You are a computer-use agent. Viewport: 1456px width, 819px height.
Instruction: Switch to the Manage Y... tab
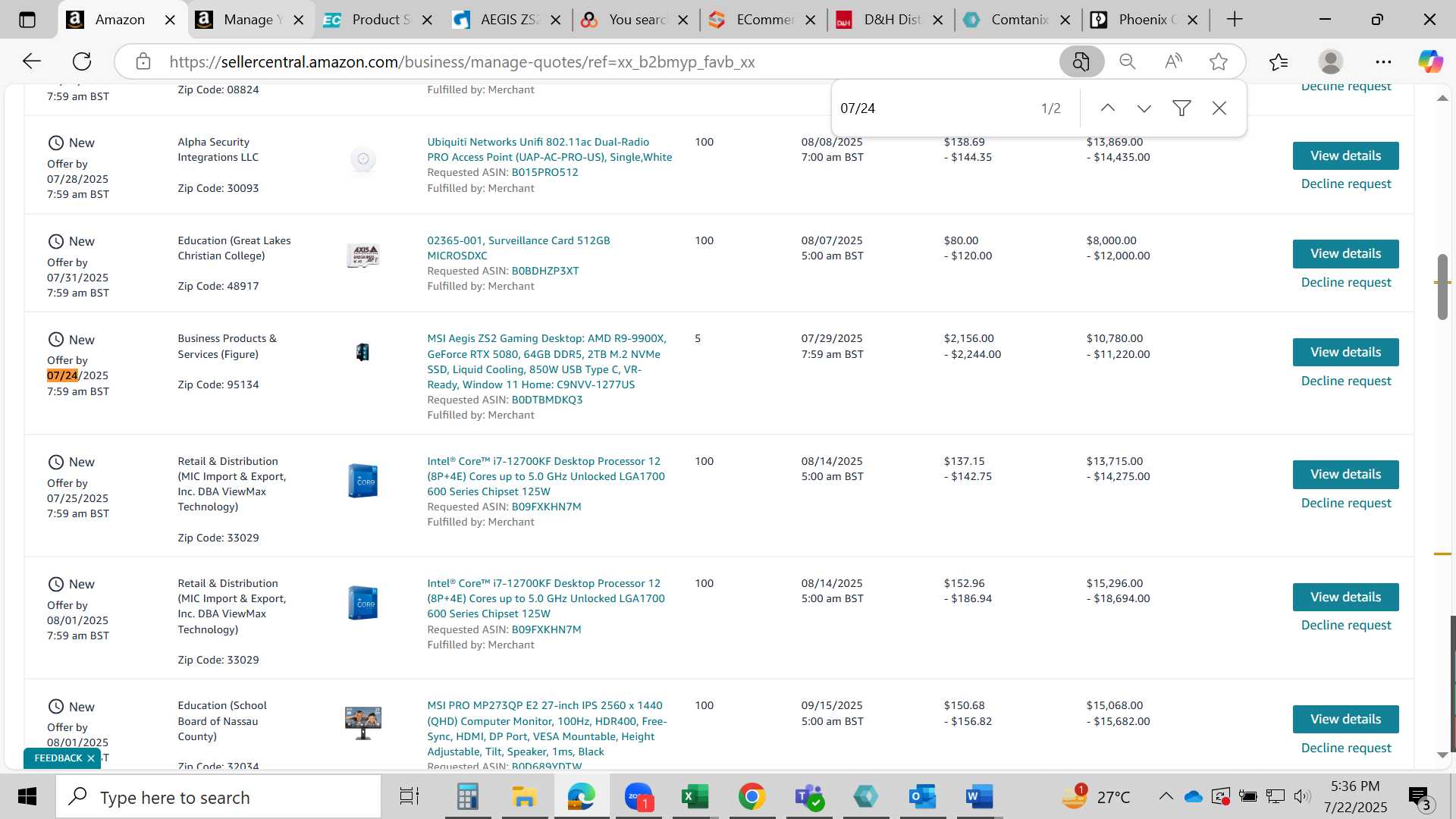[x=250, y=20]
